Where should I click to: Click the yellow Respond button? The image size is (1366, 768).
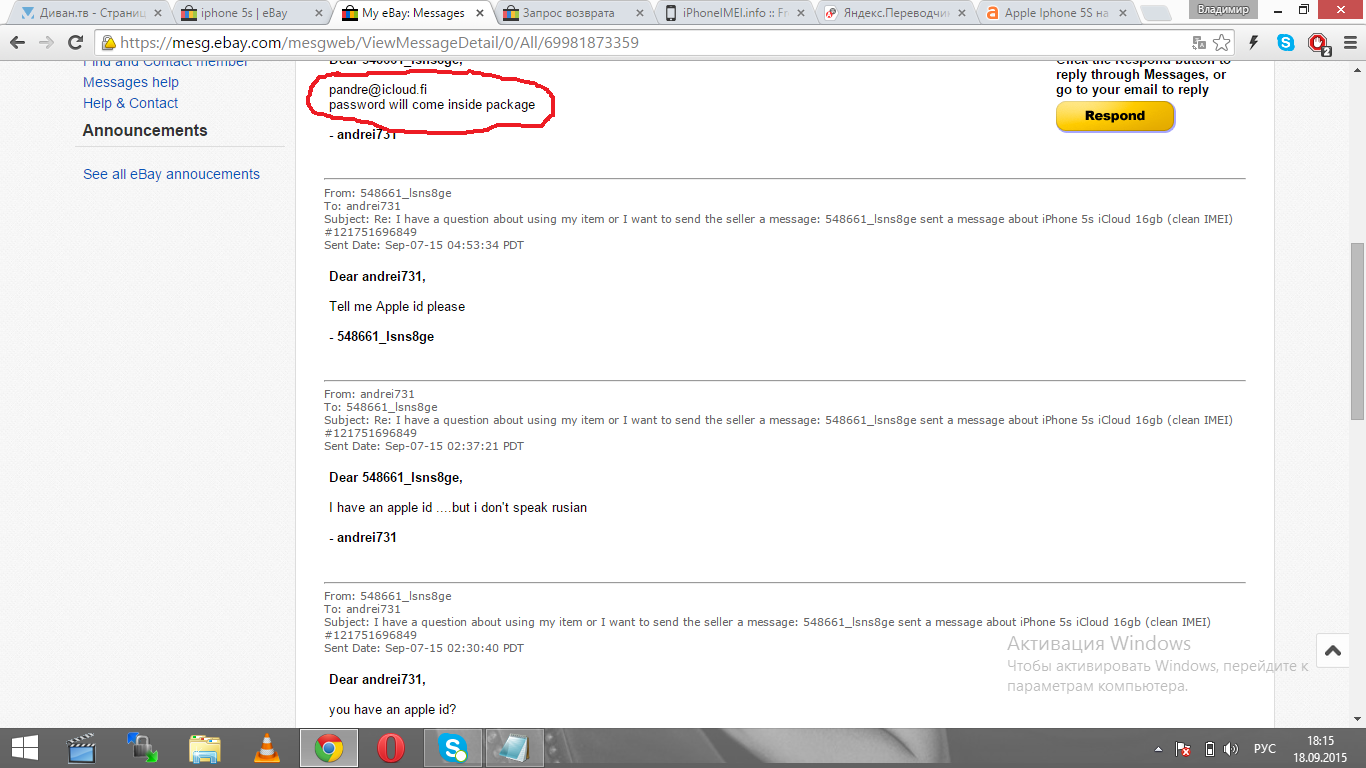click(x=1115, y=116)
